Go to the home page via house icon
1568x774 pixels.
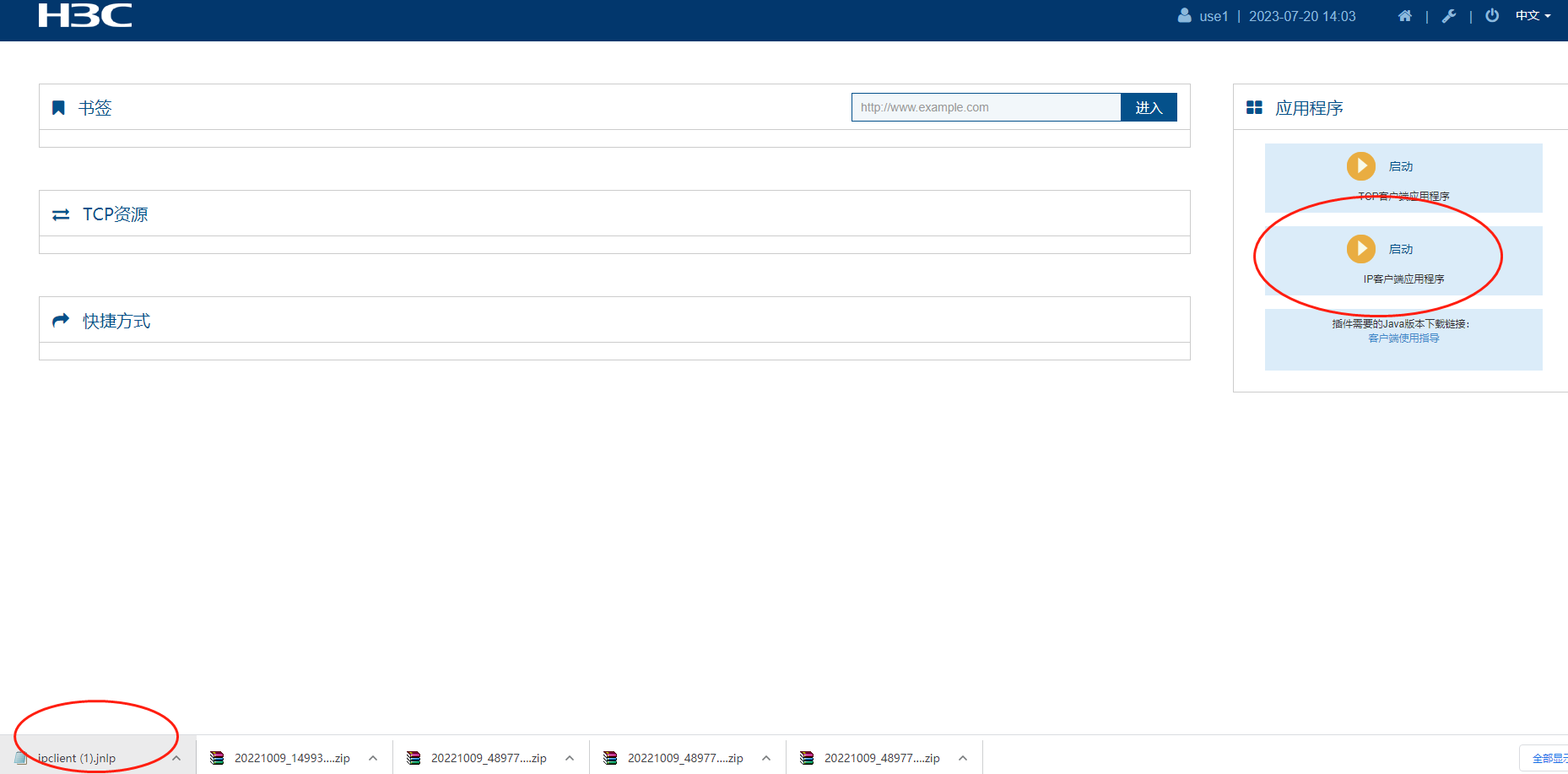pyautogui.click(x=1405, y=16)
